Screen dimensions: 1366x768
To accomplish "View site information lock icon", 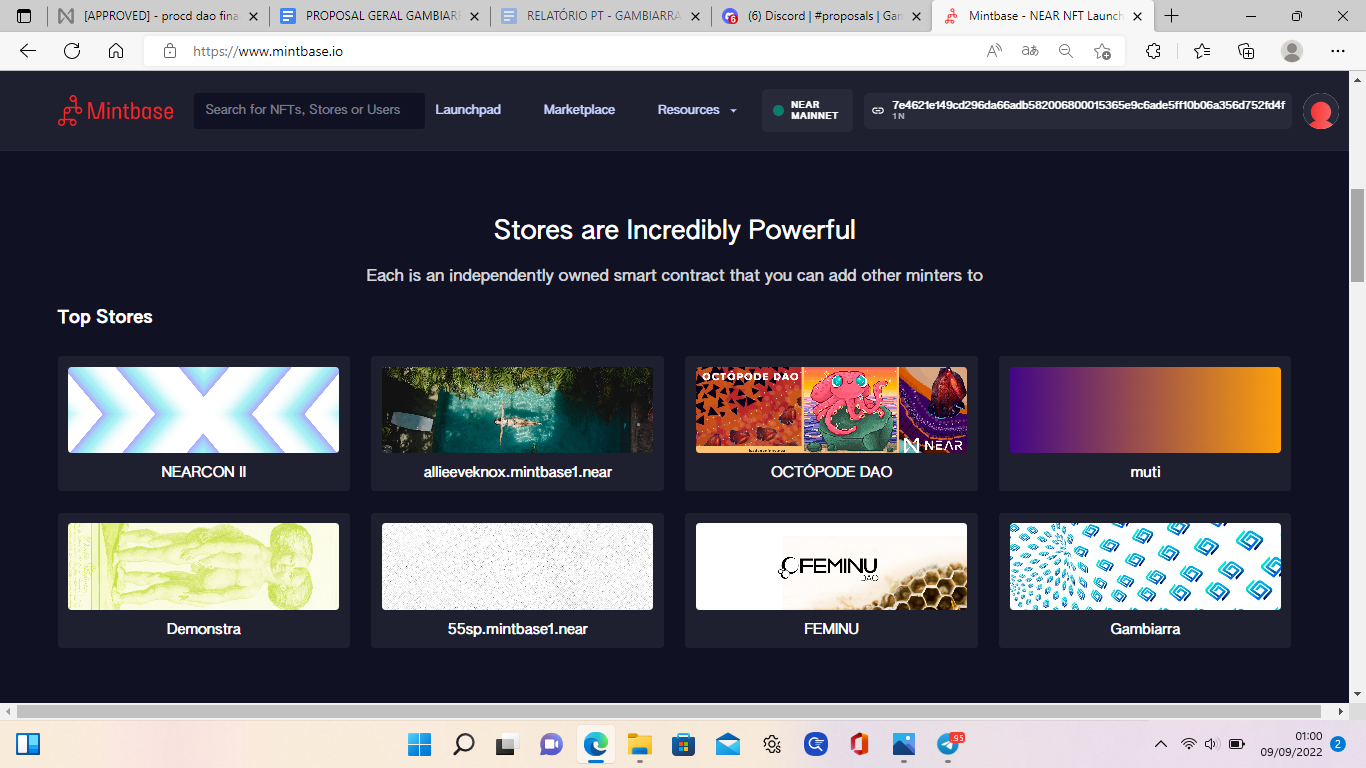I will tap(170, 51).
